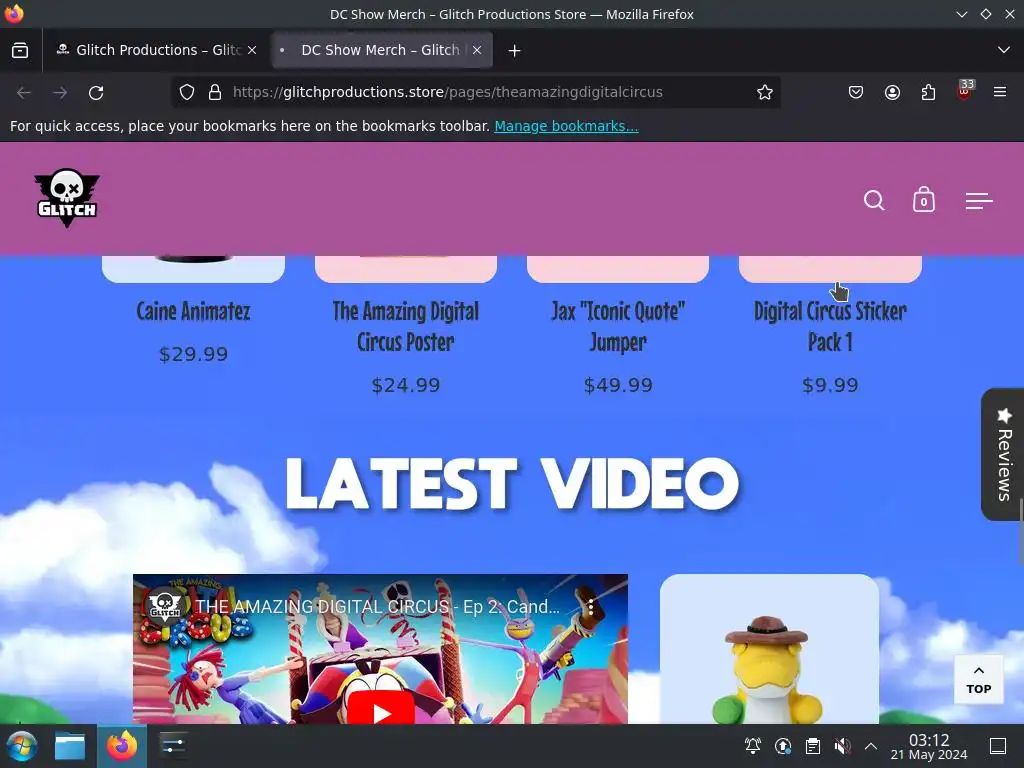The image size is (1024, 768).
Task: Open the extensions puzzle icon
Action: [x=928, y=92]
